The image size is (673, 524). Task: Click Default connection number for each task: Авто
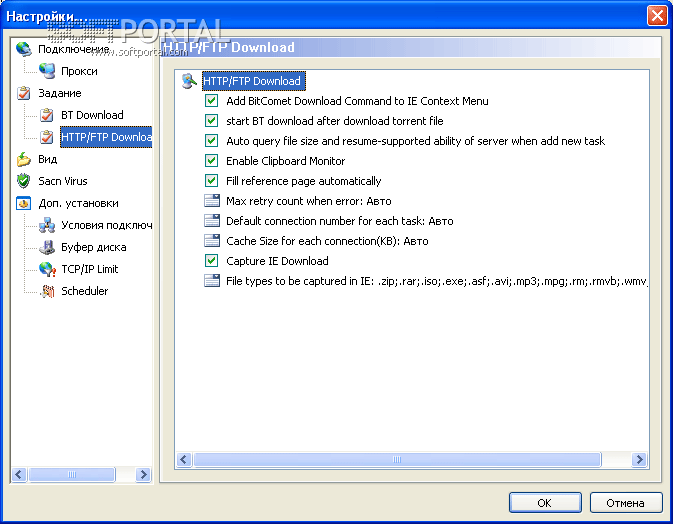point(340,221)
